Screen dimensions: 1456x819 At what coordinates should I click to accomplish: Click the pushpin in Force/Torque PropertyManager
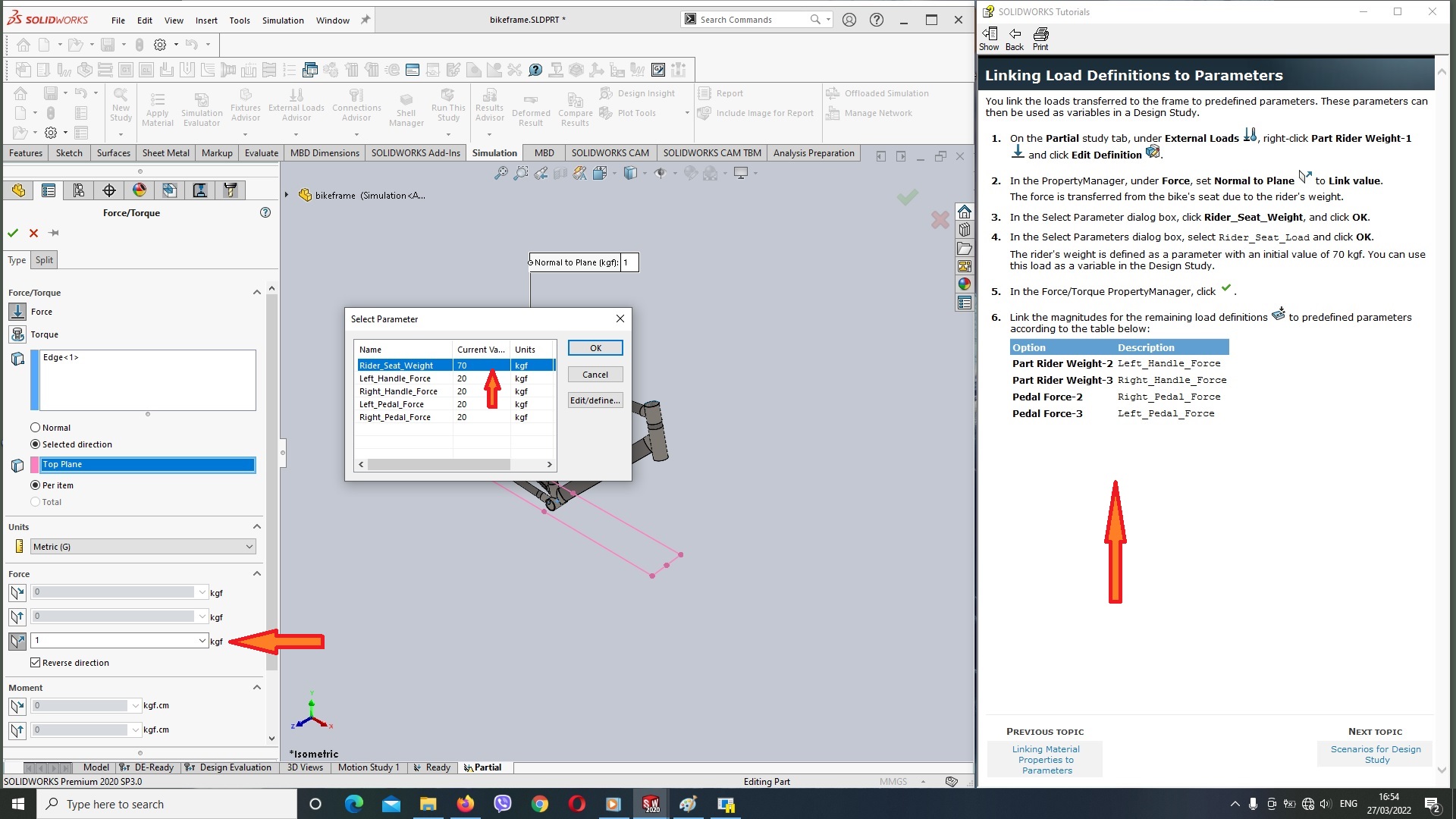pyautogui.click(x=54, y=233)
